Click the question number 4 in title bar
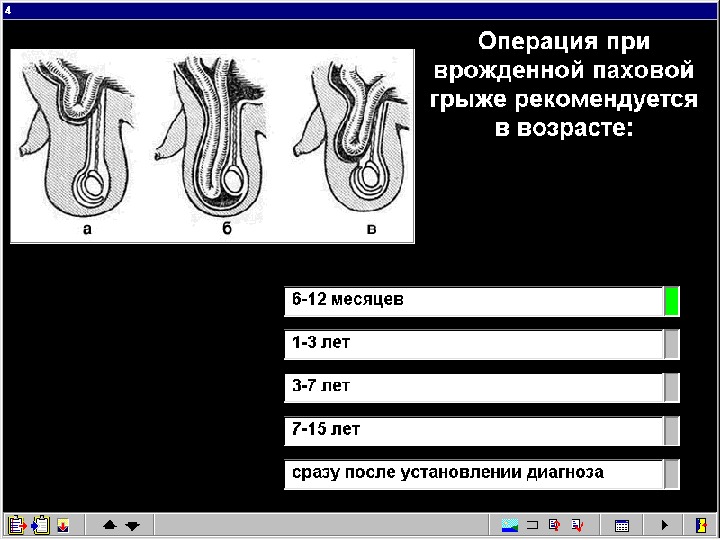Screen dimensions: 720x540 pyautogui.click(x=8, y=10)
